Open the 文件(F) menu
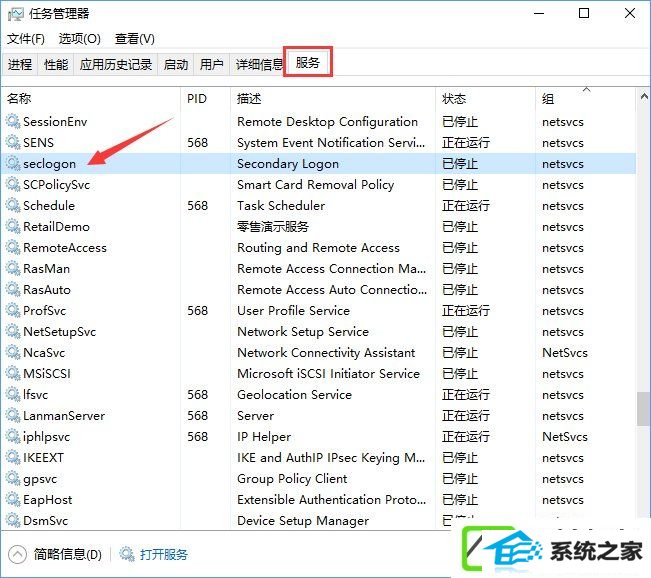Screen dimensions: 651x578 (x=26, y=39)
